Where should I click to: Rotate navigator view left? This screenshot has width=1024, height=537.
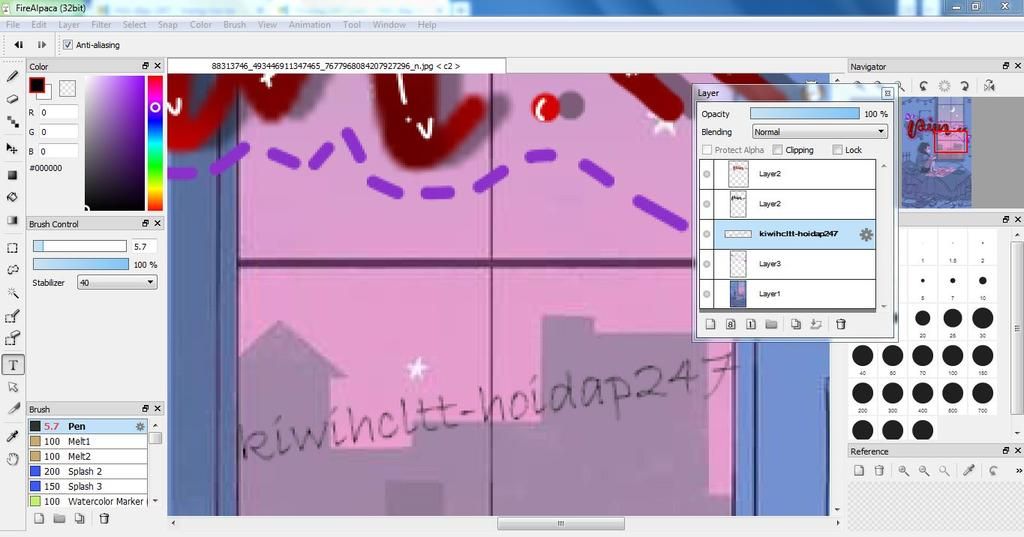(x=923, y=86)
